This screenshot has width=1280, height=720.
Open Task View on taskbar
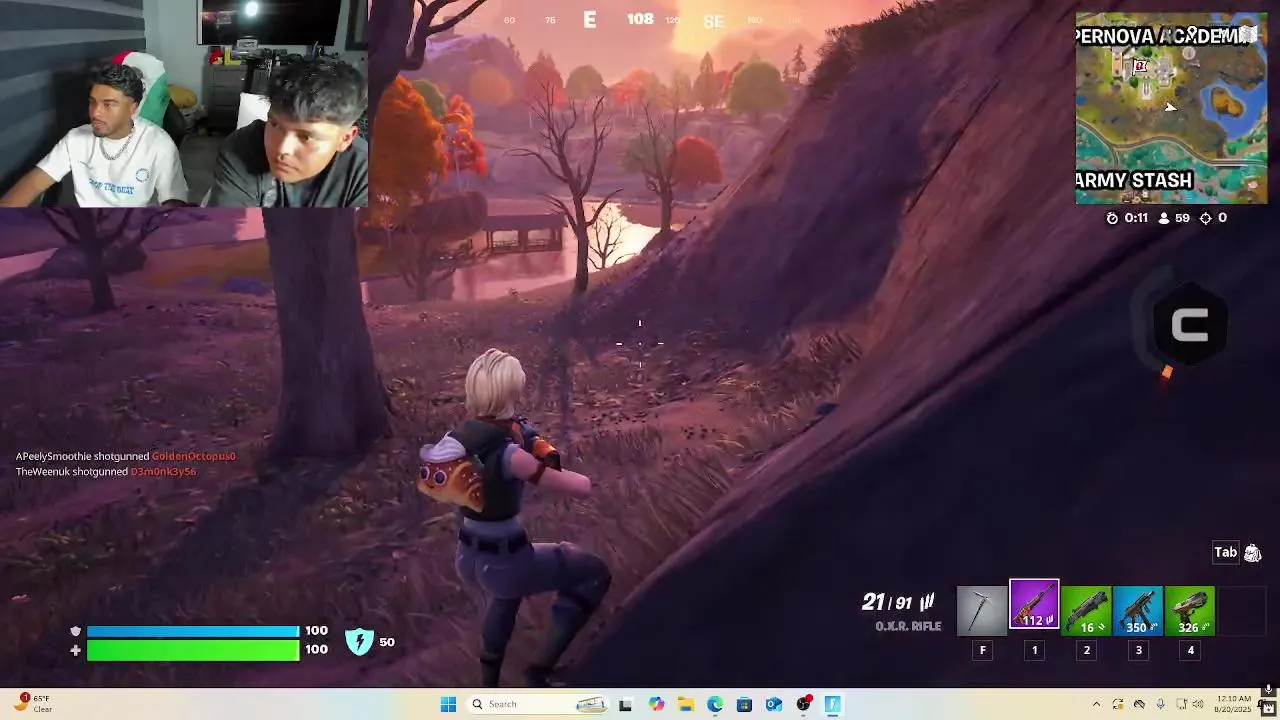[625, 704]
